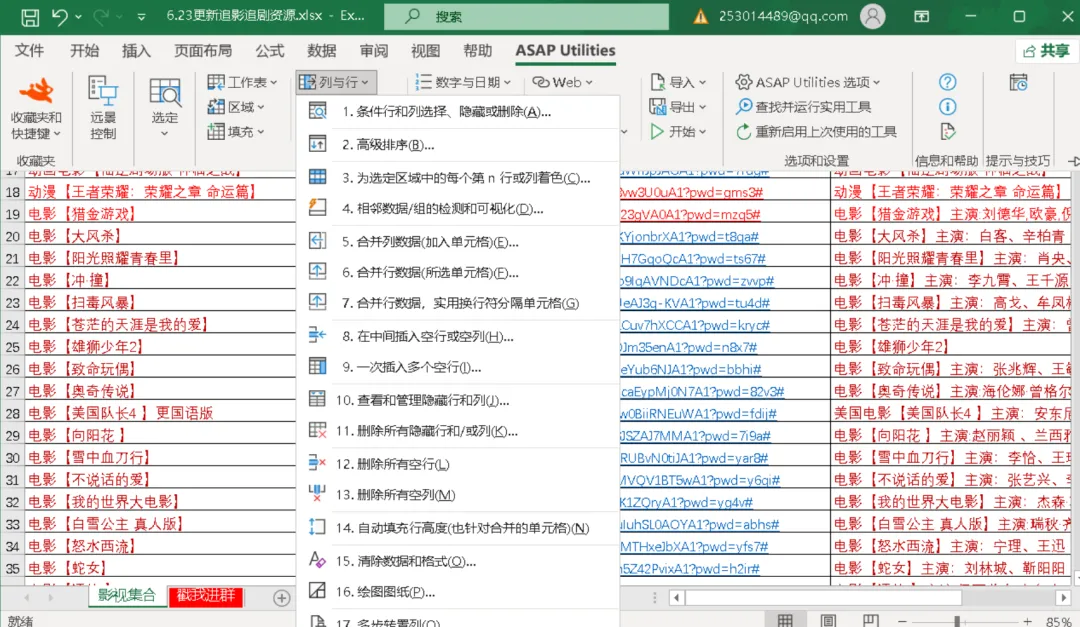Viewport: 1080px width, 627px height.
Task: Choose menu item 15 clear data and formatting
Action: point(458,561)
